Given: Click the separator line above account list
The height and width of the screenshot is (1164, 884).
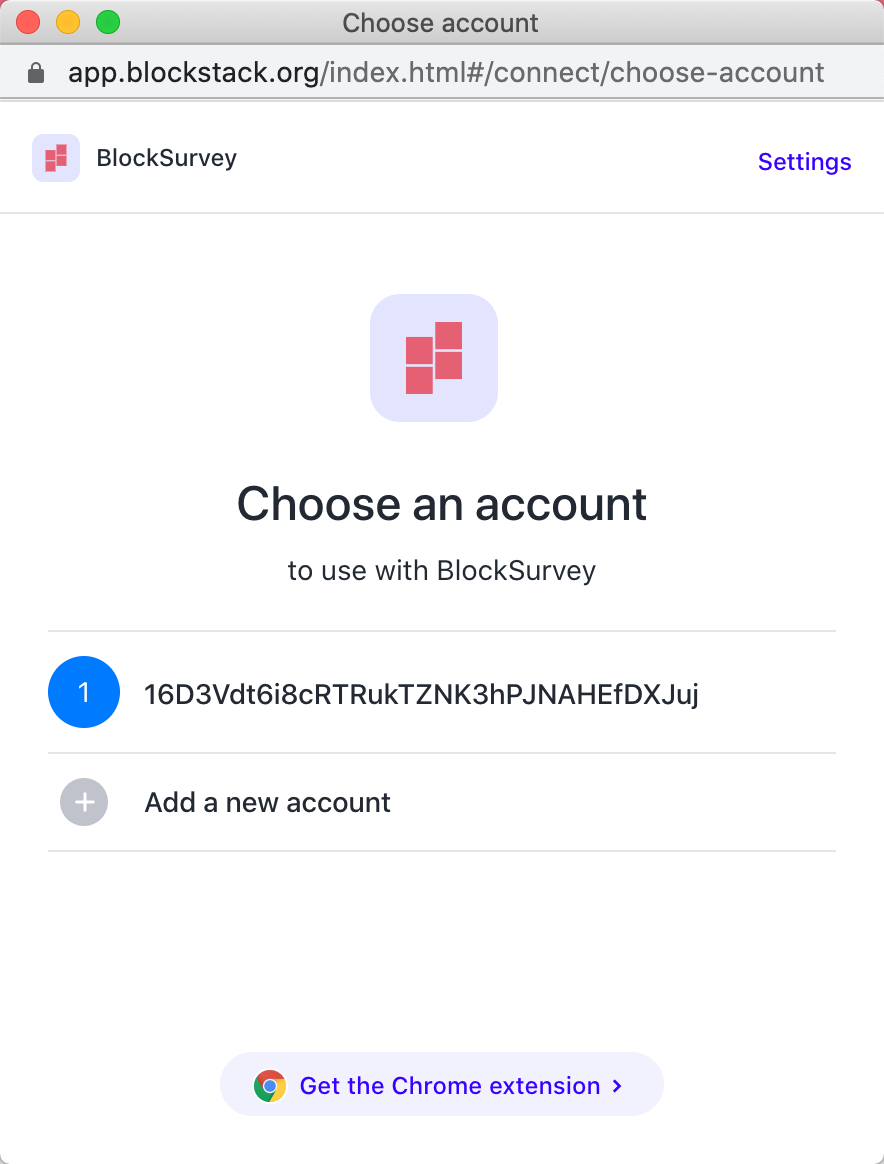Looking at the screenshot, I should coord(441,630).
